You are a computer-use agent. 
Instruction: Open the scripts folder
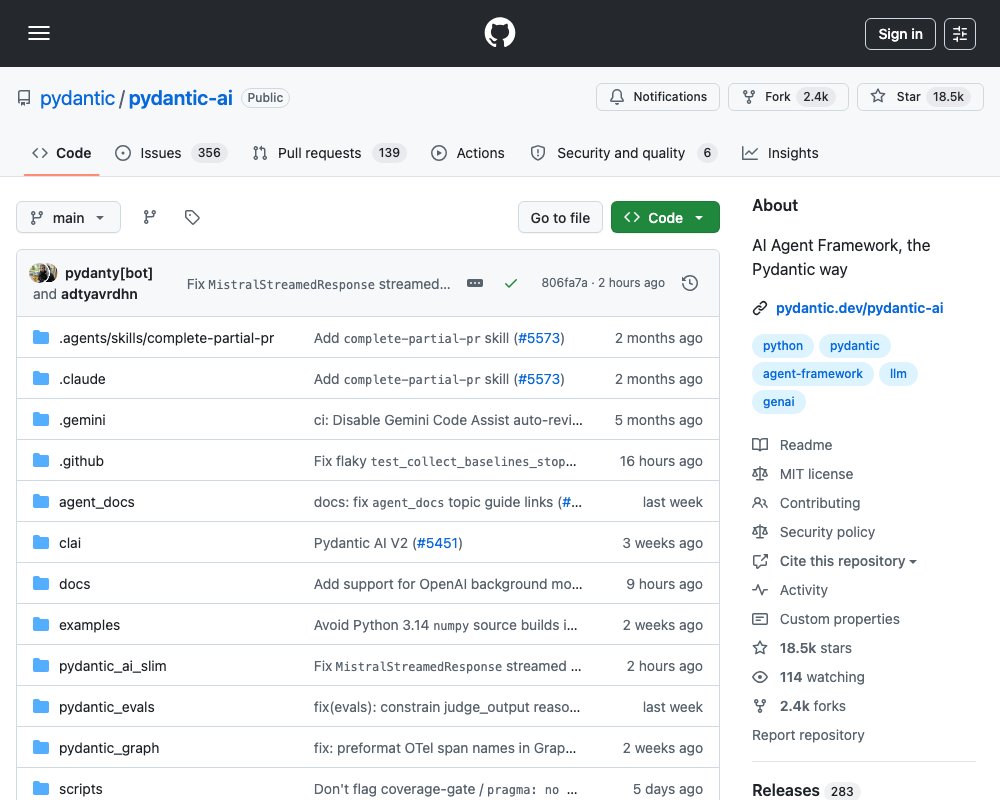pyautogui.click(x=81, y=789)
